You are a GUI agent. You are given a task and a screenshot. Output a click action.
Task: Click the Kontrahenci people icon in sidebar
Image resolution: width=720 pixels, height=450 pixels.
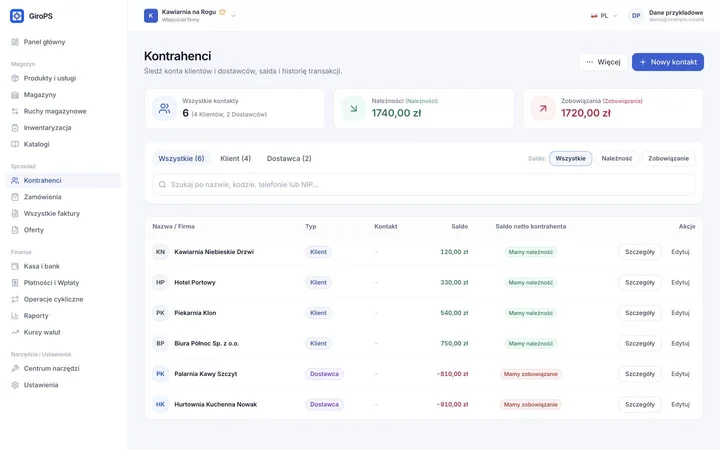point(15,180)
